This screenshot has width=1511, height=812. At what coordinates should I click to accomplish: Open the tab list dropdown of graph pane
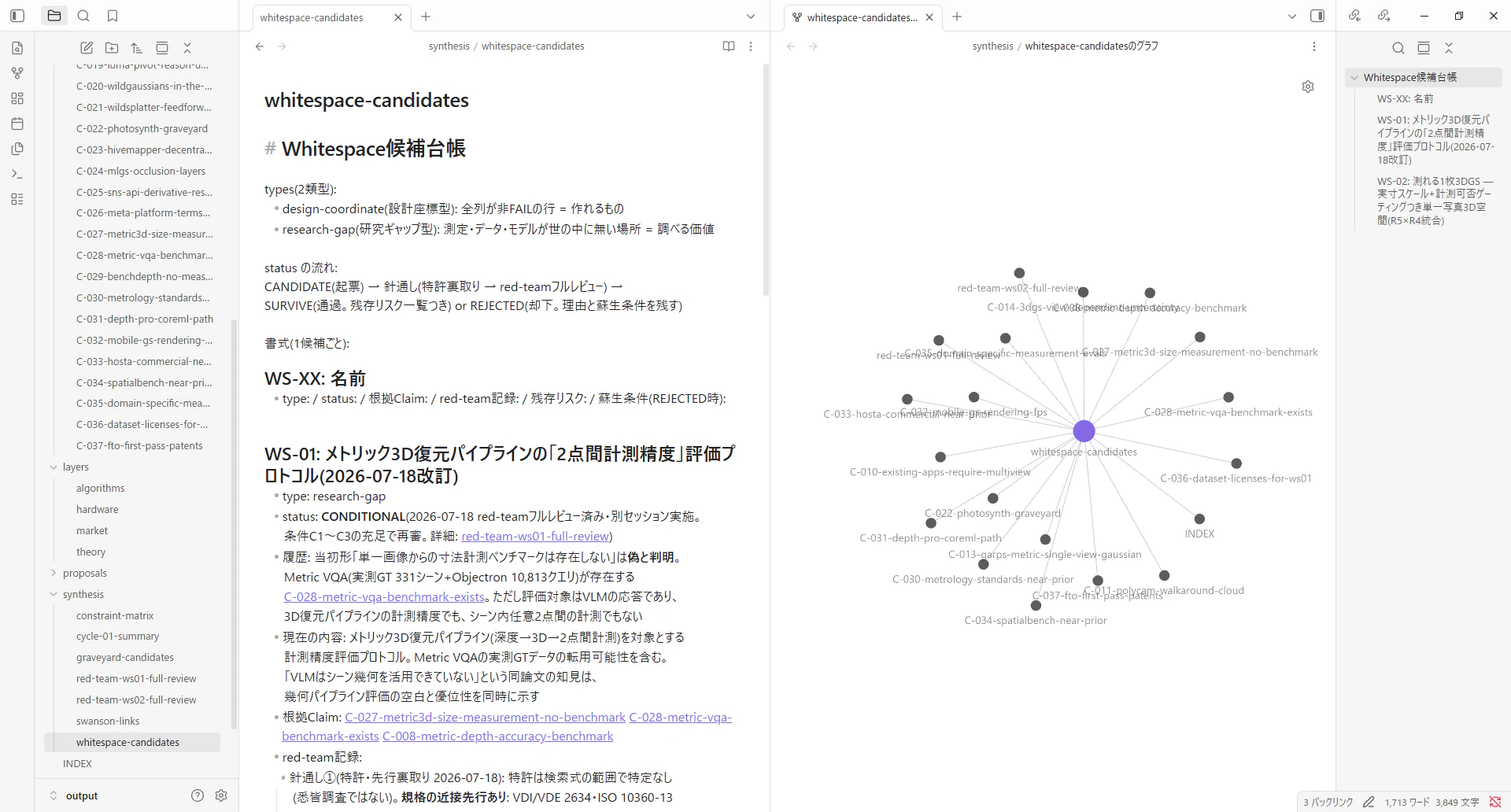pos(1292,17)
